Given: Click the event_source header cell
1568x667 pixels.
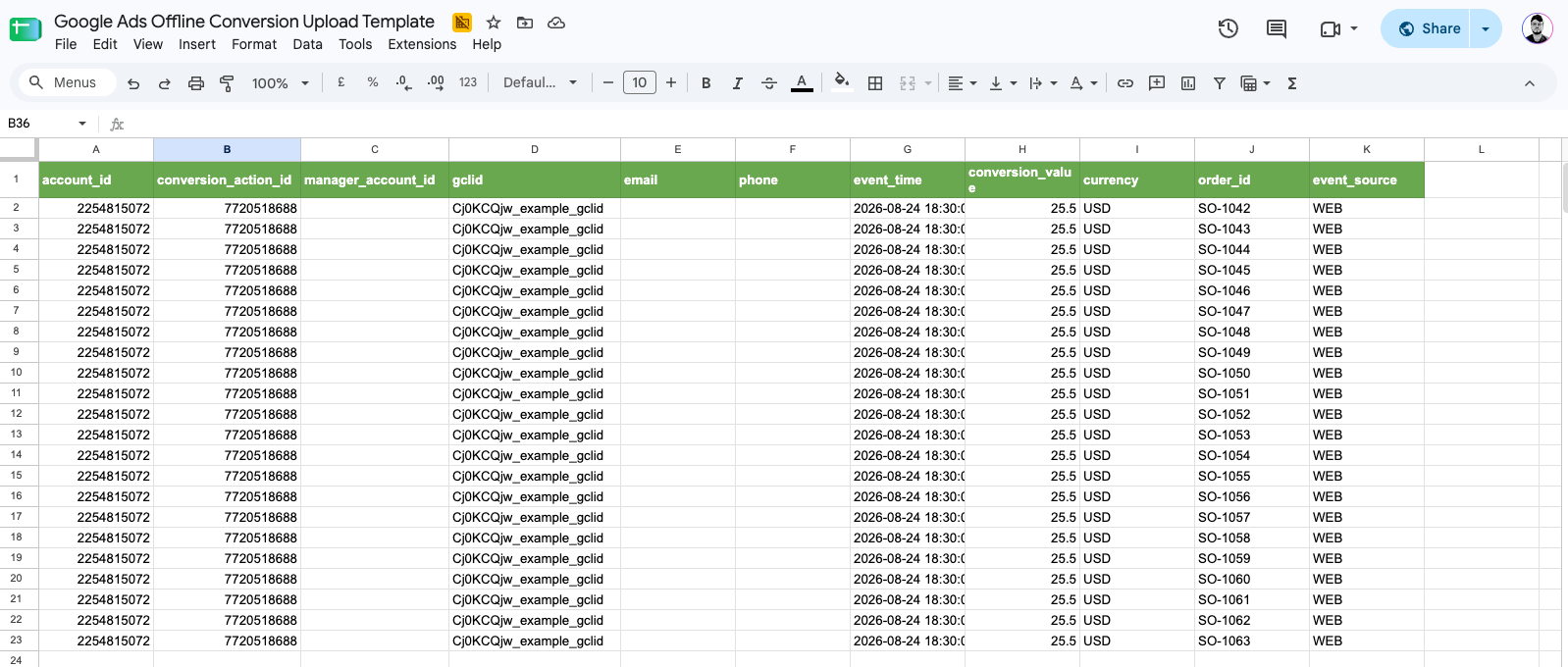Looking at the screenshot, I should (x=1367, y=180).
